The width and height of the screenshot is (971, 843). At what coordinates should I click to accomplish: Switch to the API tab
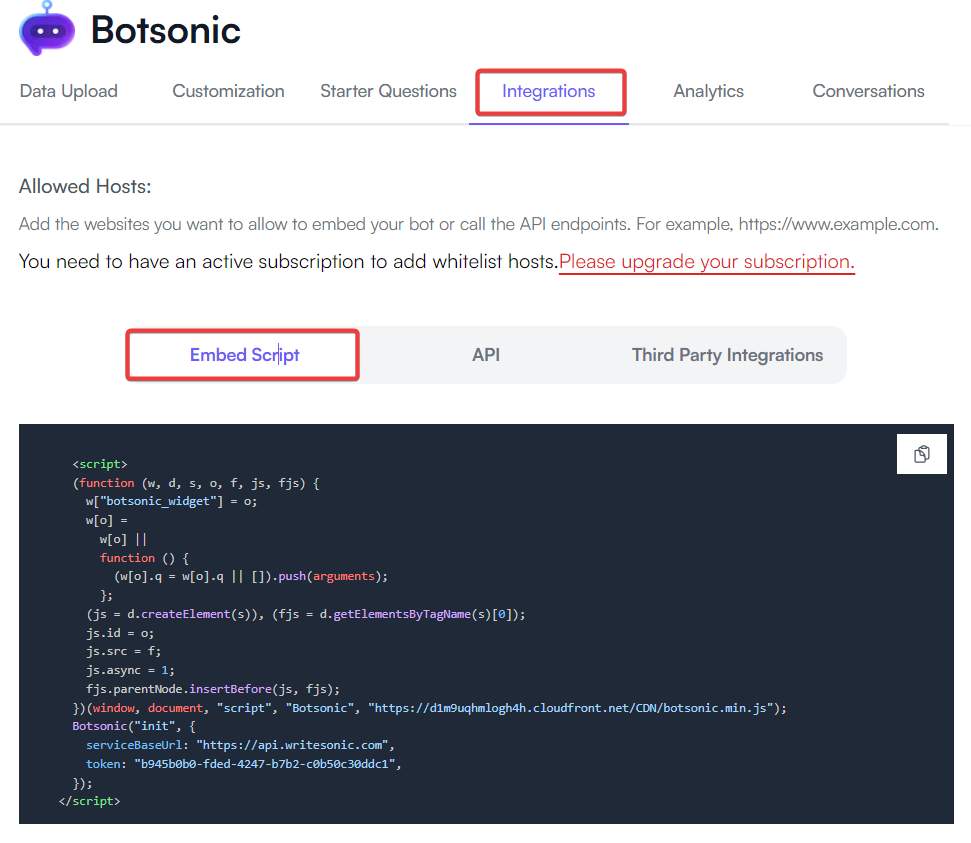click(486, 354)
